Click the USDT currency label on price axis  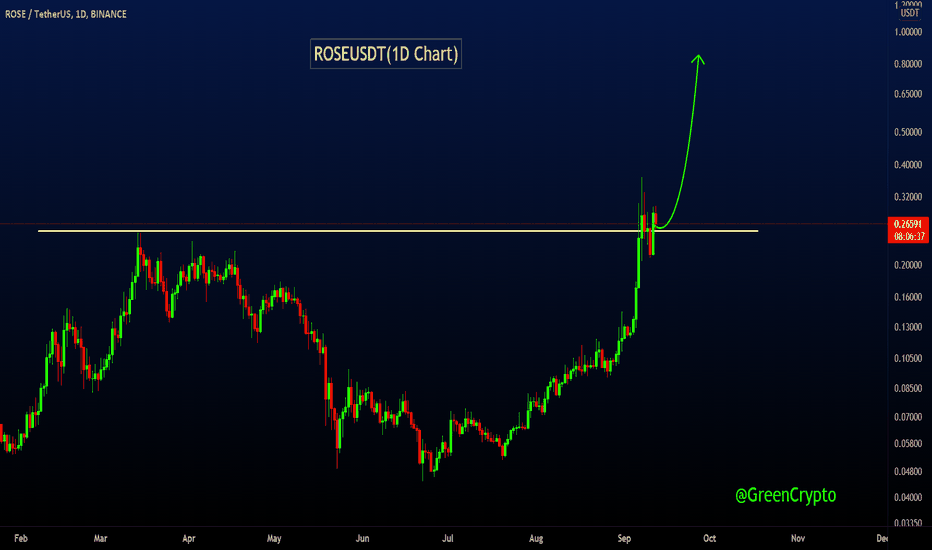(909, 13)
